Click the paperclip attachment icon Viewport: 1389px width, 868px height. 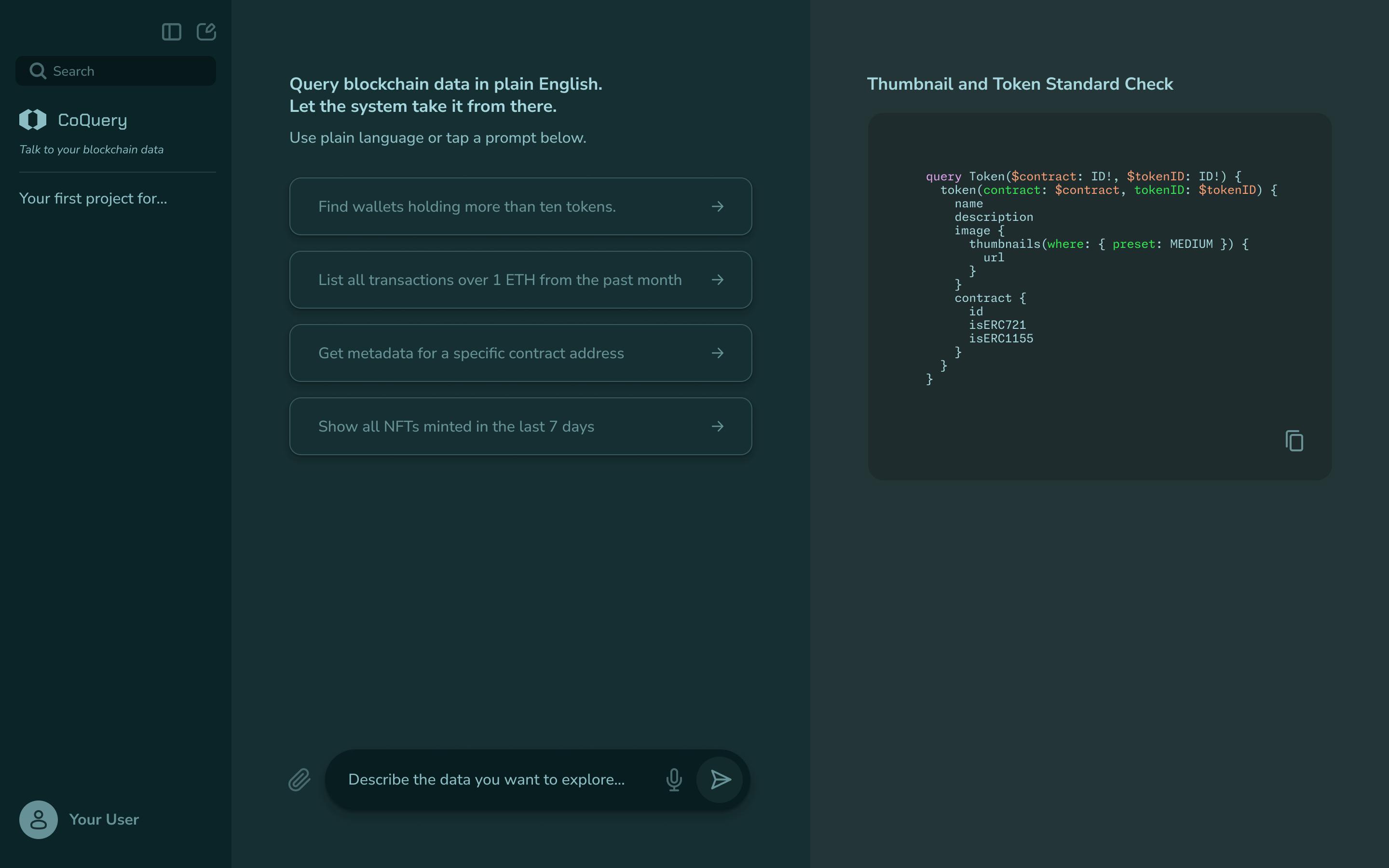pyautogui.click(x=299, y=780)
